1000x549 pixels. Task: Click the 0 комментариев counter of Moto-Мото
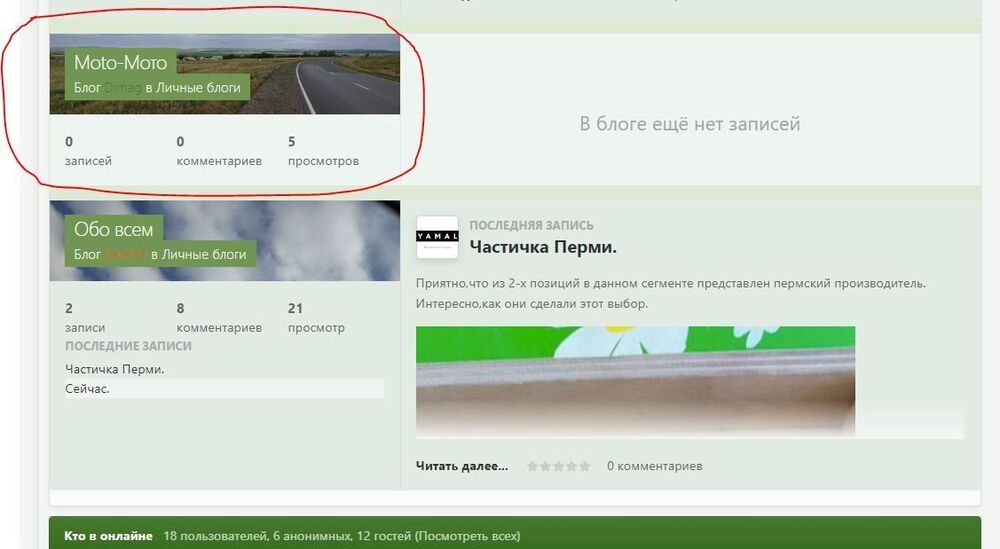click(219, 151)
